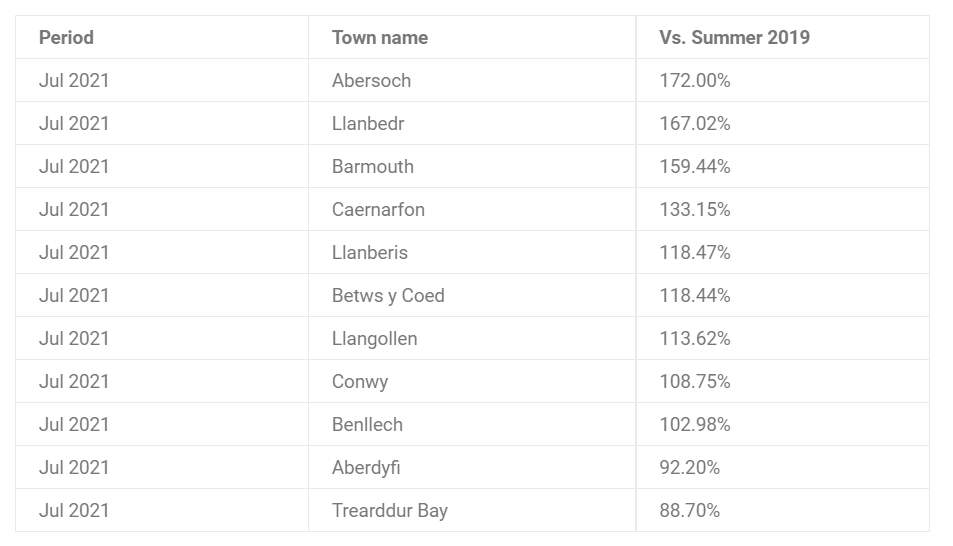Click the 108.75% value cell
Image resolution: width=953 pixels, height=546 pixels.
tap(783, 381)
